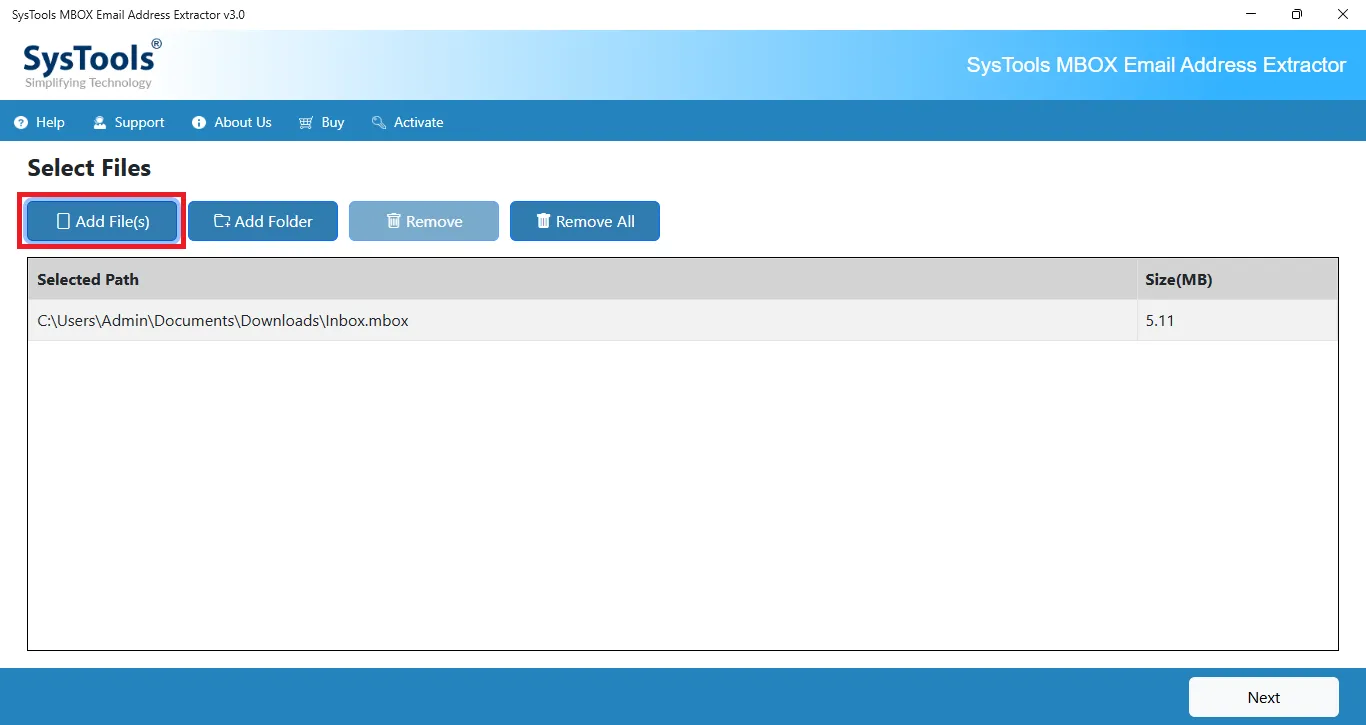
Task: Click the 5.11 size value cell
Action: 1237,321
